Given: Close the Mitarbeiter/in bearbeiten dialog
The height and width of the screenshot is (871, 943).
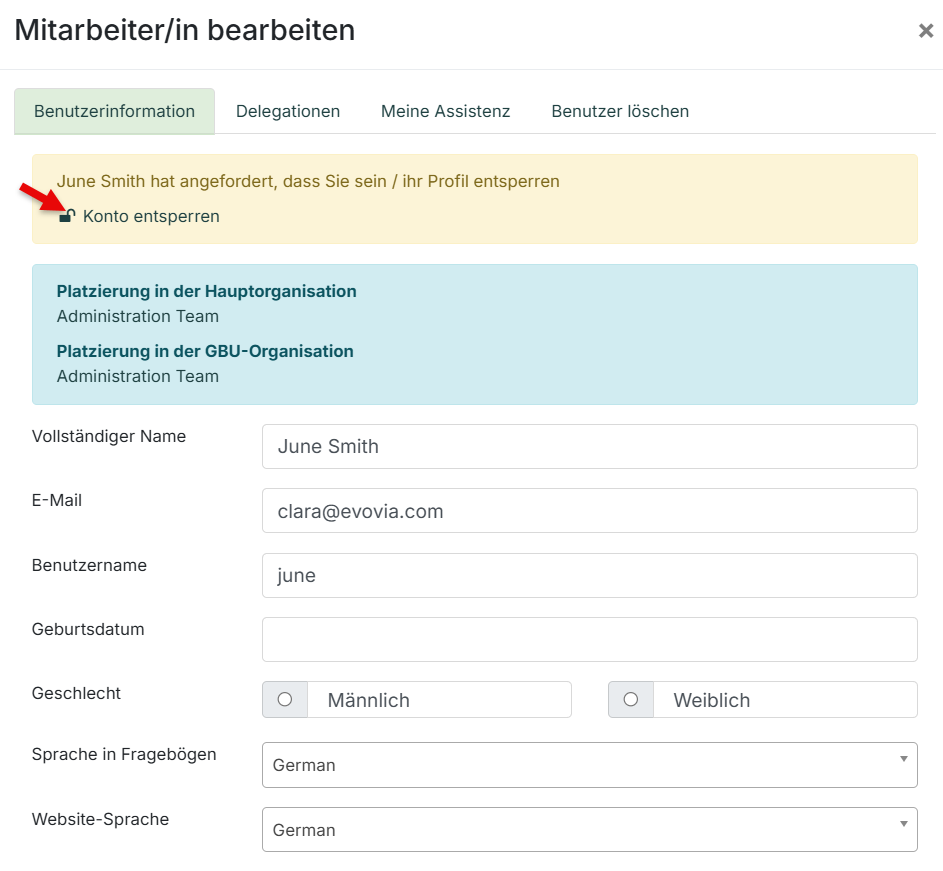Looking at the screenshot, I should click(x=926, y=31).
